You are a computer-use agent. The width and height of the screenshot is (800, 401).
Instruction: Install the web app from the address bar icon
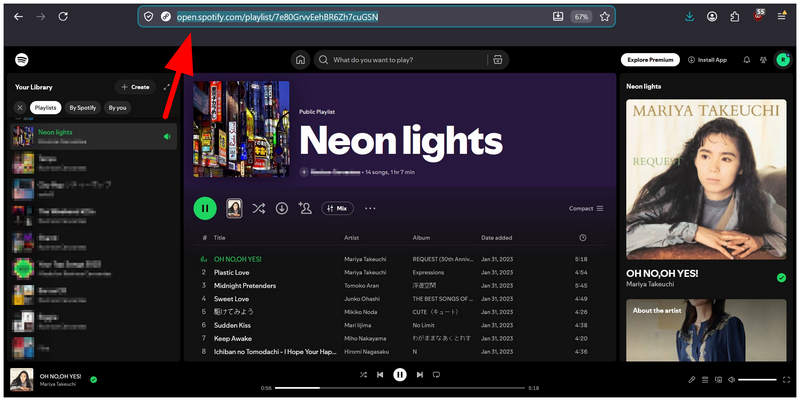pos(558,17)
